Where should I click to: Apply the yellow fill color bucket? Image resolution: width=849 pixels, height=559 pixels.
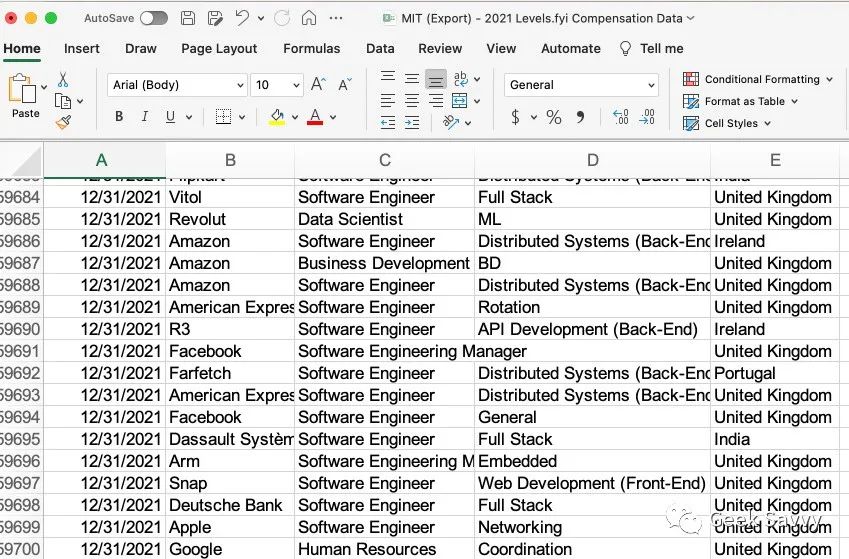tap(277, 116)
